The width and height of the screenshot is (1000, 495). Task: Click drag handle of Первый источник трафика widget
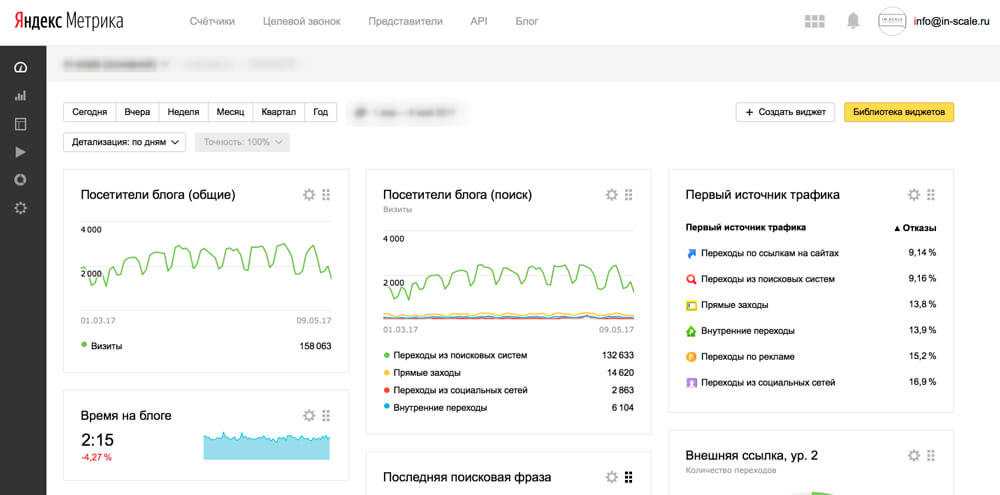930,195
